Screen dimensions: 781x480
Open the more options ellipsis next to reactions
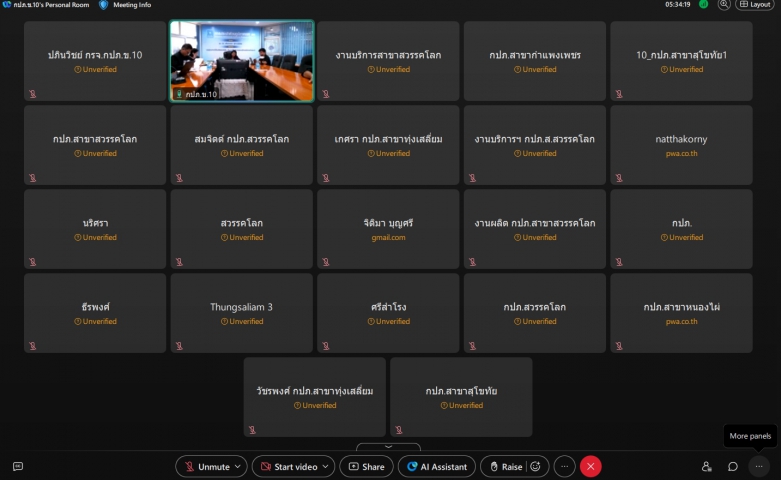pos(565,466)
